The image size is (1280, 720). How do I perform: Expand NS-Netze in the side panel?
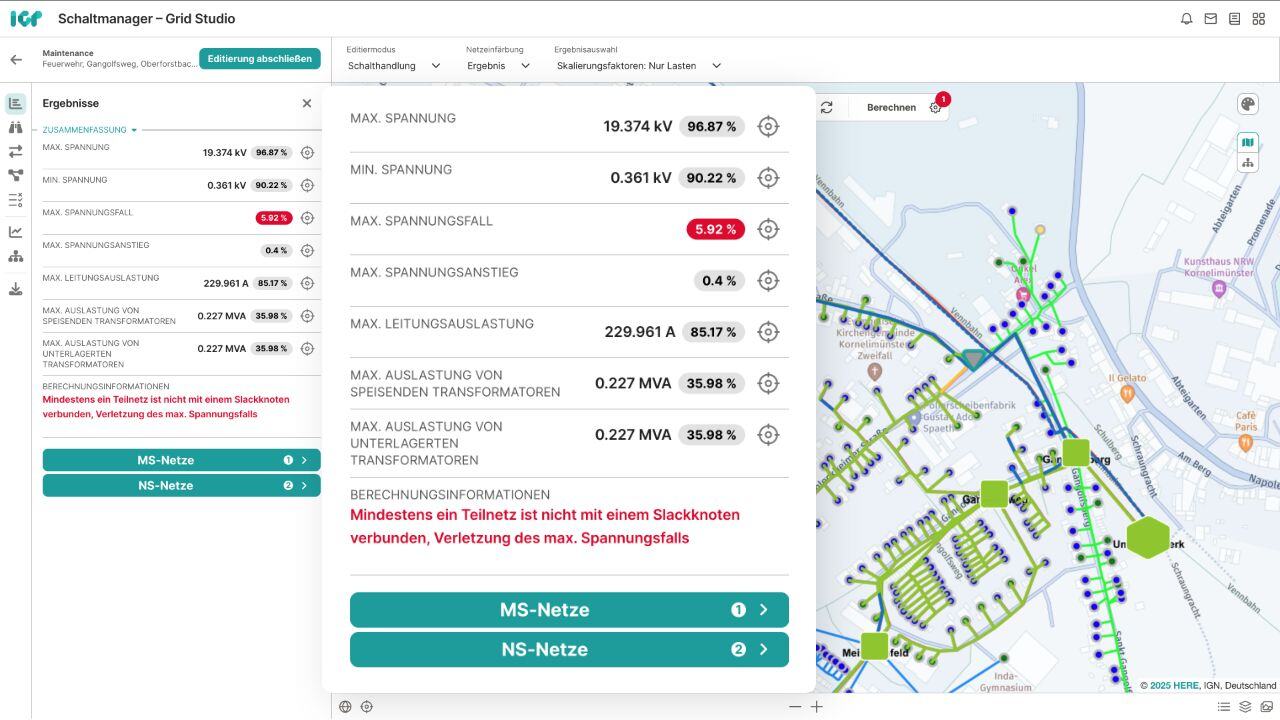(181, 485)
